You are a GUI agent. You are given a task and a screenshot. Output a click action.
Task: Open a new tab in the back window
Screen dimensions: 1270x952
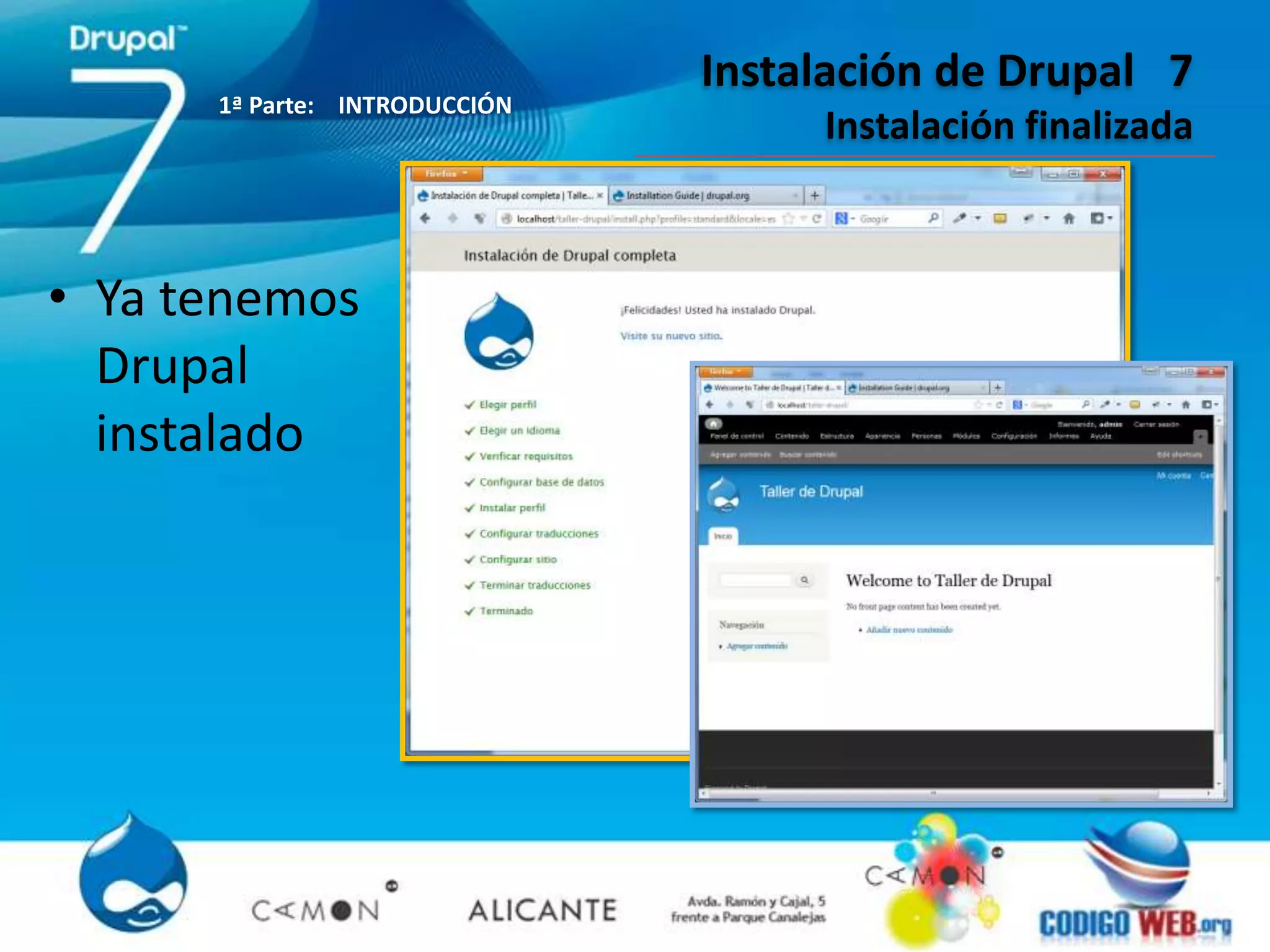coord(815,196)
